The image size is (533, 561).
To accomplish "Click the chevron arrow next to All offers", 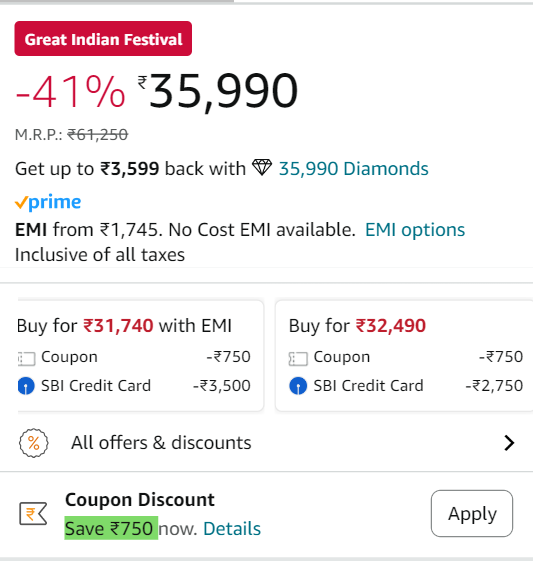I will click(x=509, y=443).
